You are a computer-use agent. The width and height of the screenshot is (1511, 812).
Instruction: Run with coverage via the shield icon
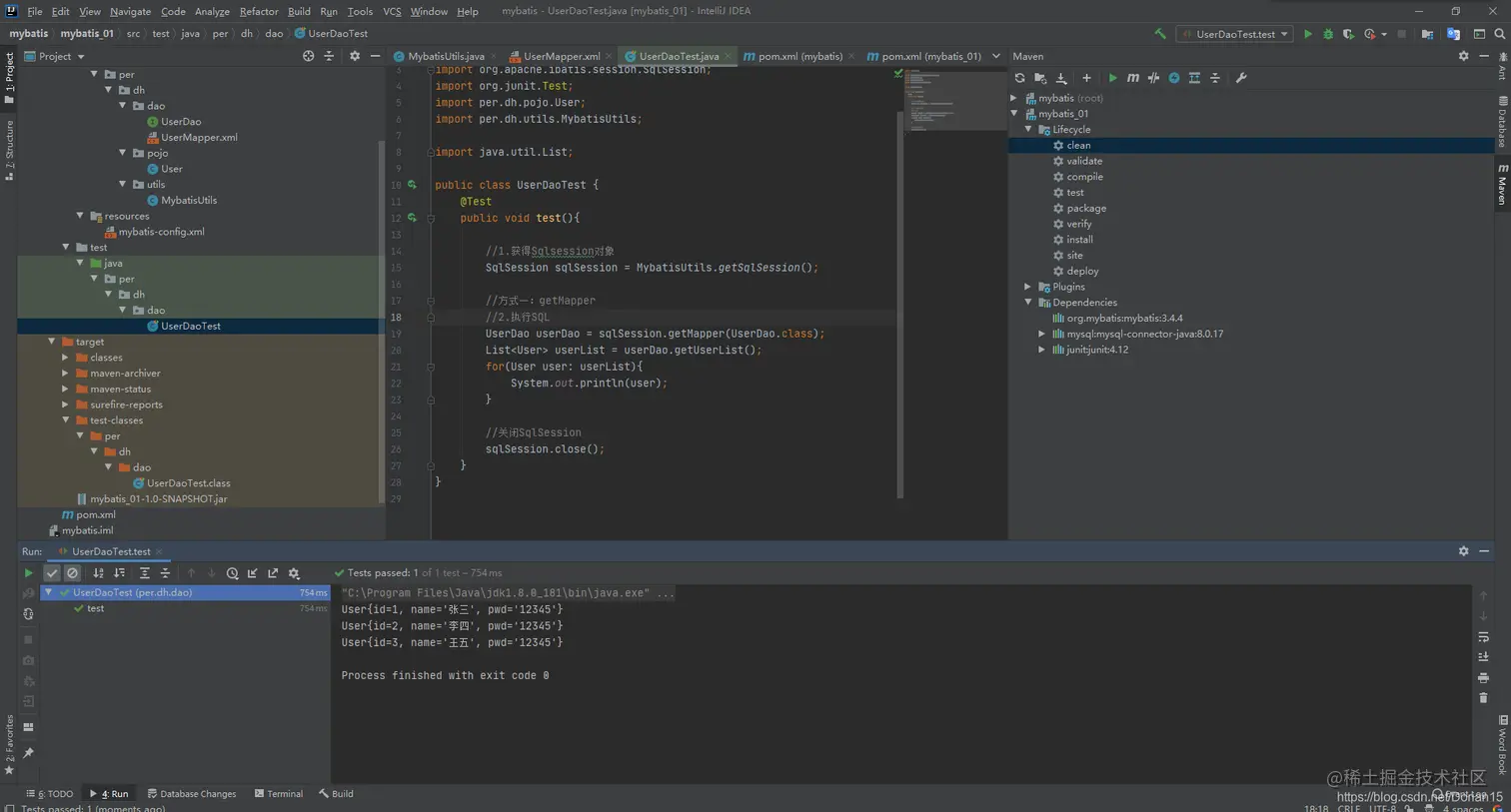click(x=1348, y=34)
